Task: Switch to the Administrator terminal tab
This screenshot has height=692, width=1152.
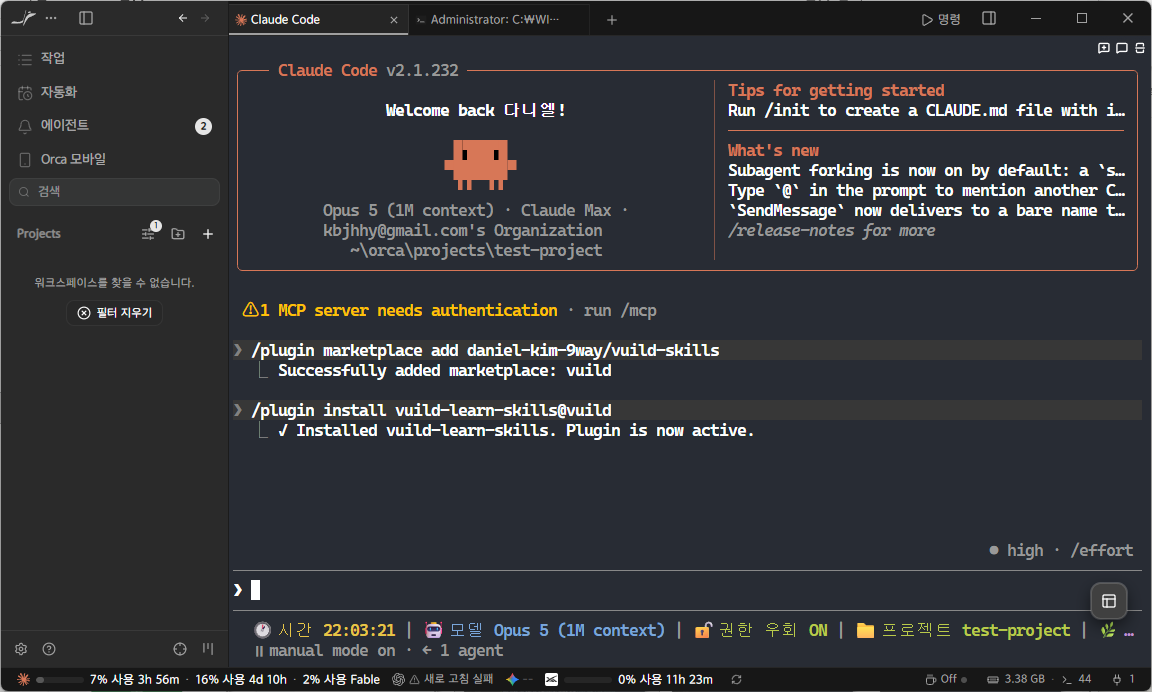Action: [498, 20]
